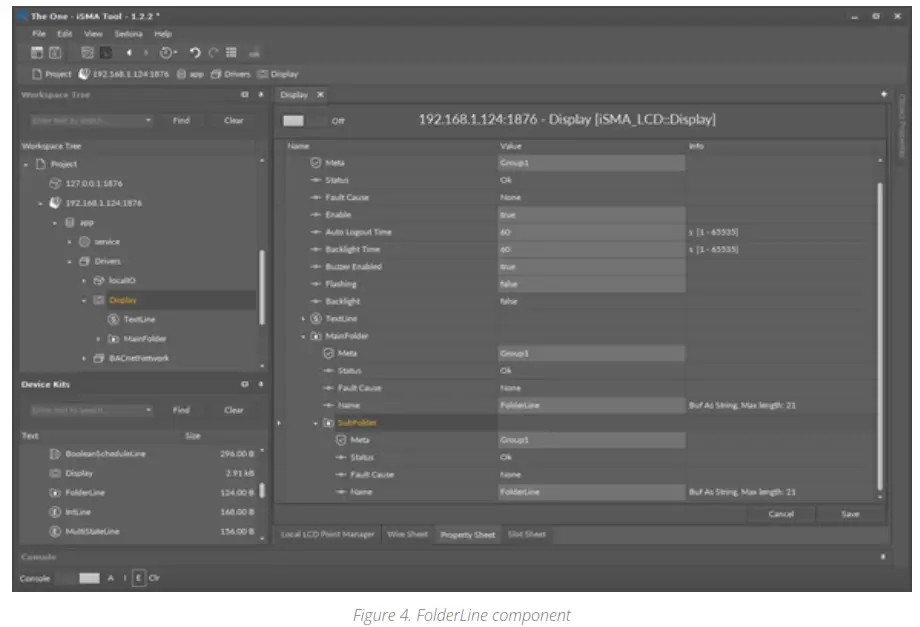Viewport: 920px width, 627px height.
Task: Expand the BACnetNetwork tree node
Action: pos(84,358)
